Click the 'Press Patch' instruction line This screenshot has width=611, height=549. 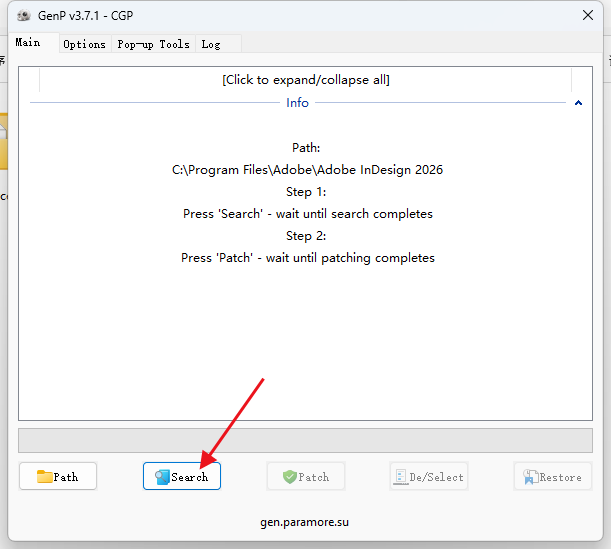pyautogui.click(x=308, y=258)
